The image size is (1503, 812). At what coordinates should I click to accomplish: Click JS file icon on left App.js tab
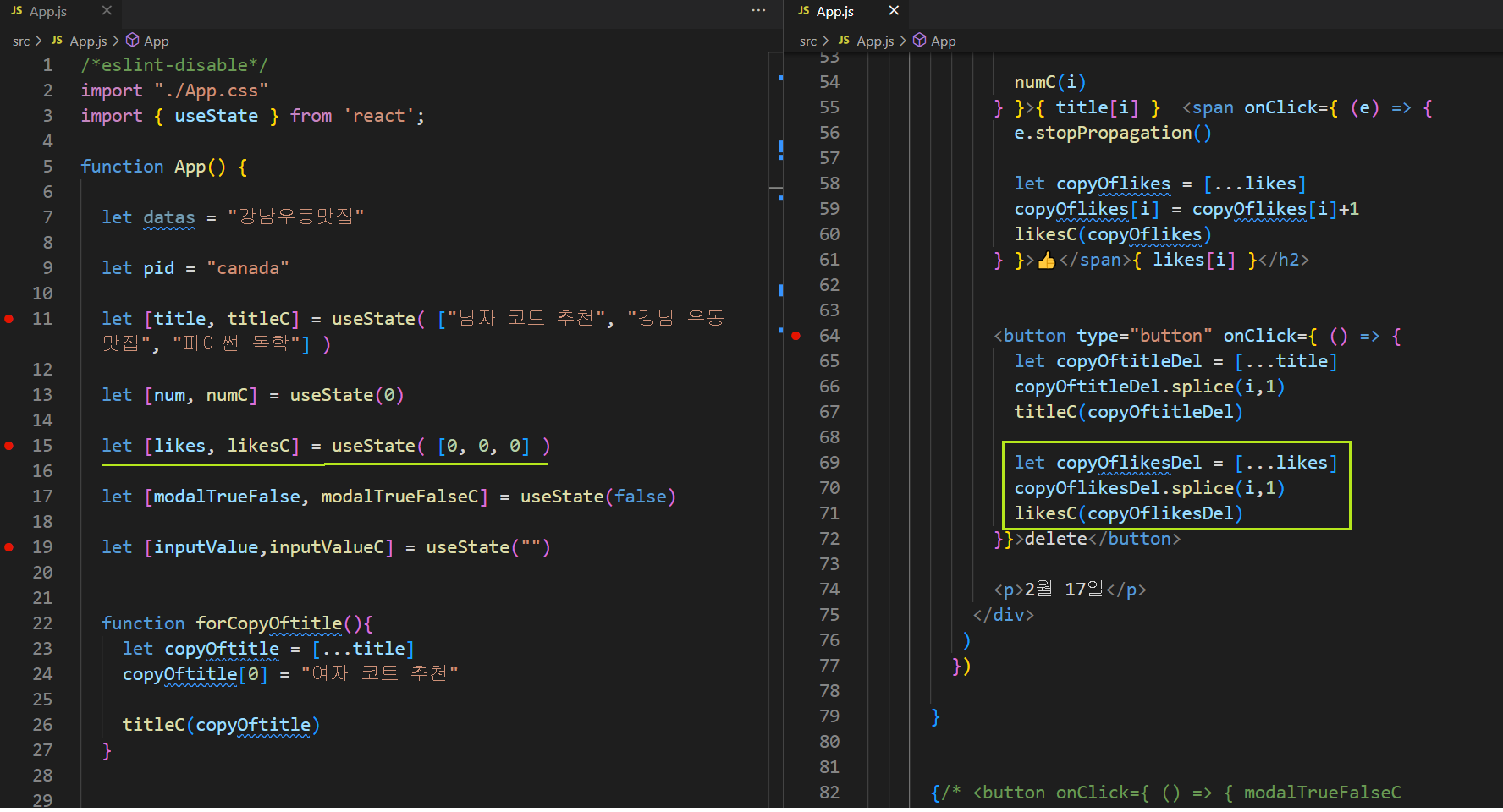point(17,11)
